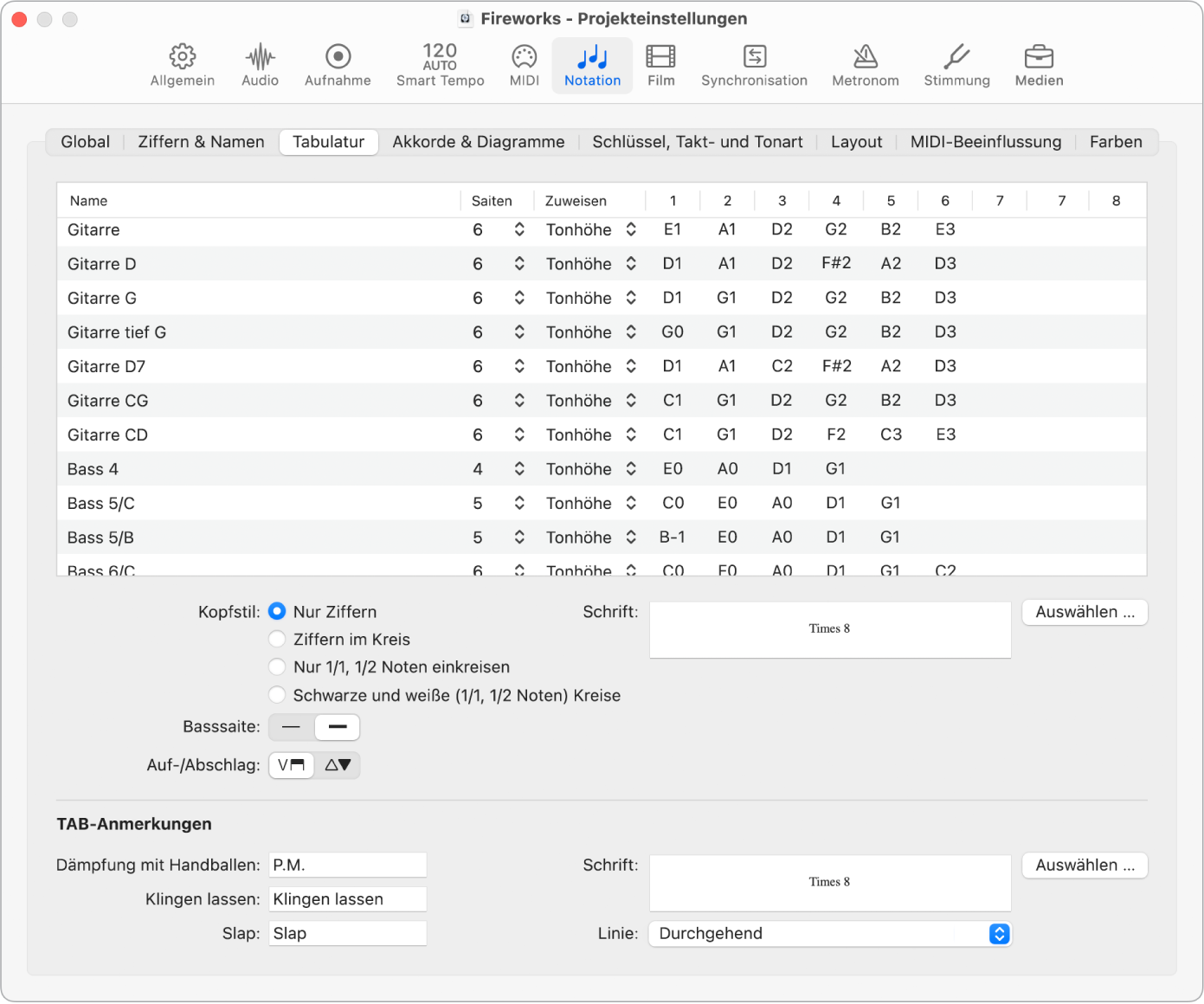Viewport: 1204px width, 1004px height.
Task: Enable Schwarze und weiße Kreise option
Action: point(277,694)
